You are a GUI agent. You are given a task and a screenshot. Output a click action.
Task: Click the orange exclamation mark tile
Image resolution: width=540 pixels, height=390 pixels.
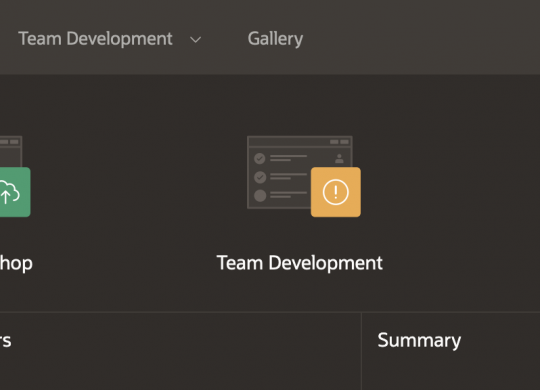336,192
